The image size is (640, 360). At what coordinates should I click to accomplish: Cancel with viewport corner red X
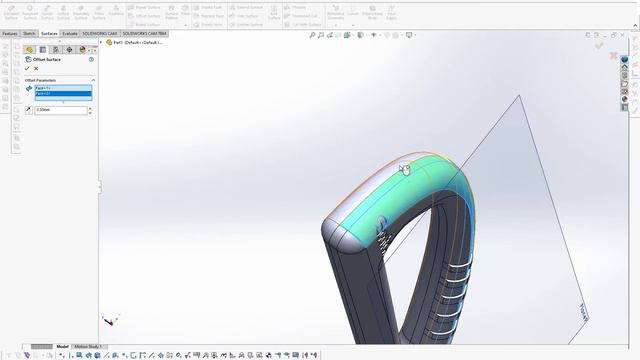click(x=613, y=55)
